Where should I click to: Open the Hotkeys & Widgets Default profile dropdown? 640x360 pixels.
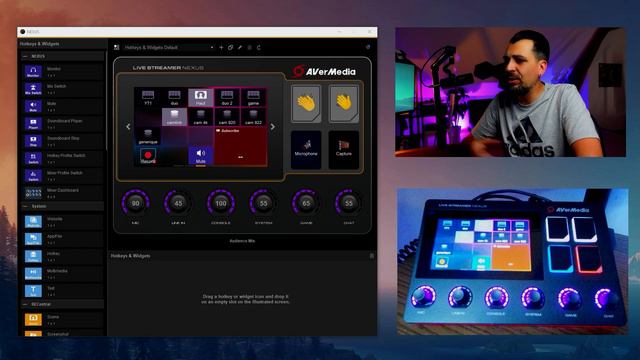(169, 47)
